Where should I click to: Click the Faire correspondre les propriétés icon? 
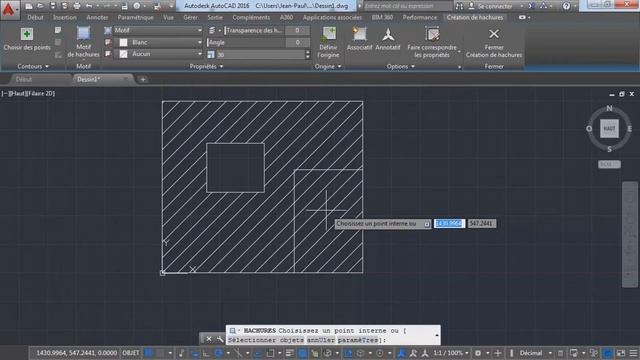point(432,34)
